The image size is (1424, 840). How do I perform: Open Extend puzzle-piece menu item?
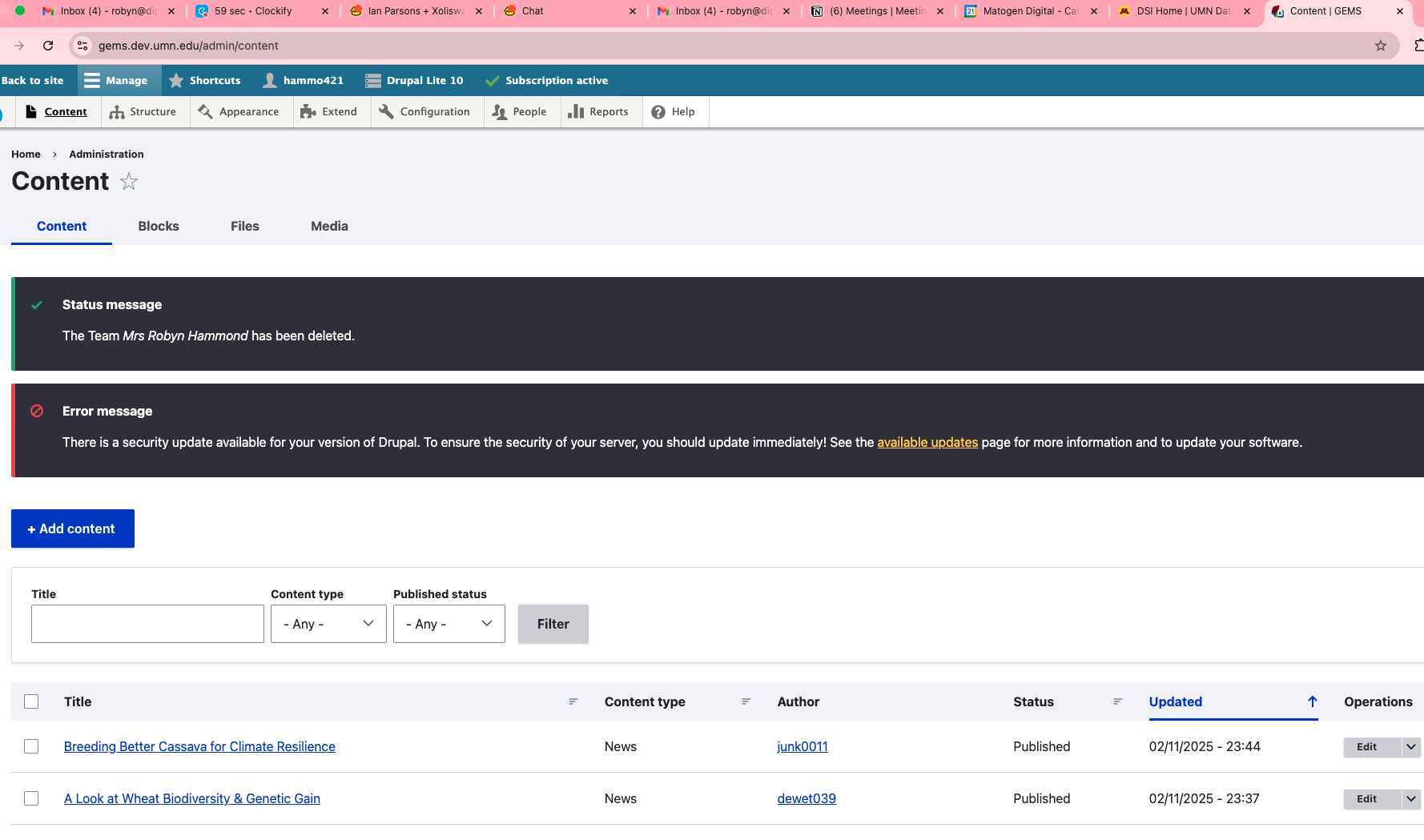click(x=328, y=112)
